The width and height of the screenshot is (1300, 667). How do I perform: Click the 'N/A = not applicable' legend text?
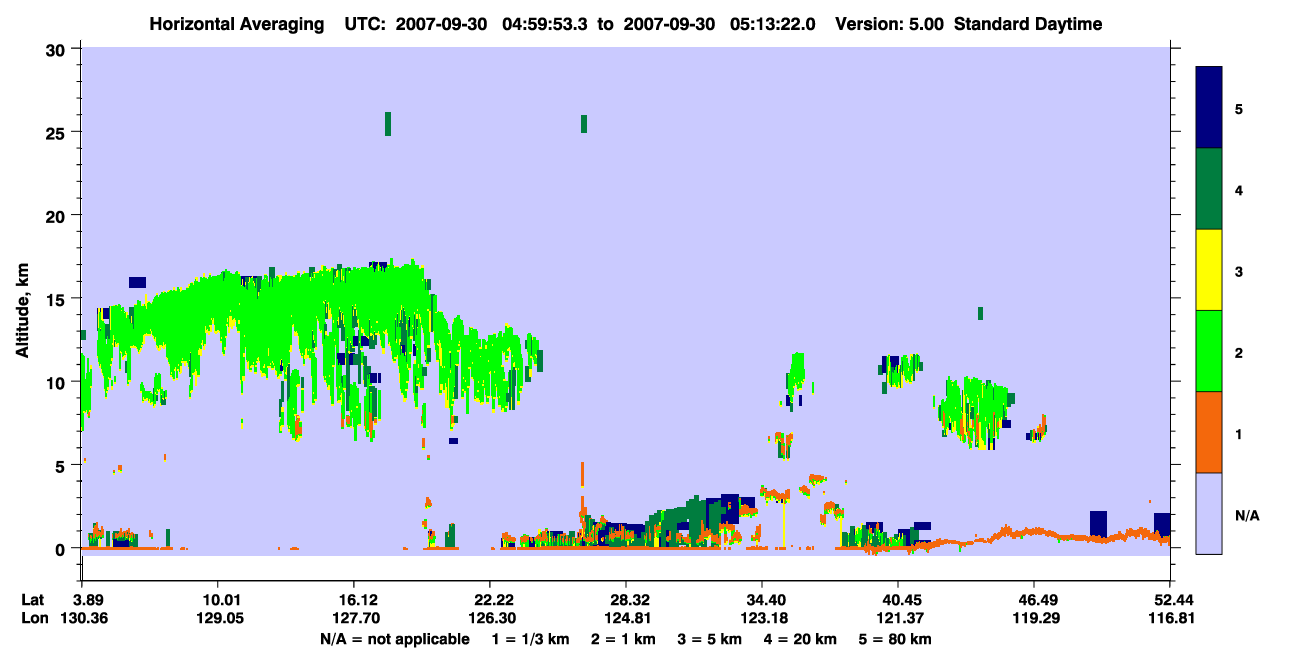click(395, 639)
